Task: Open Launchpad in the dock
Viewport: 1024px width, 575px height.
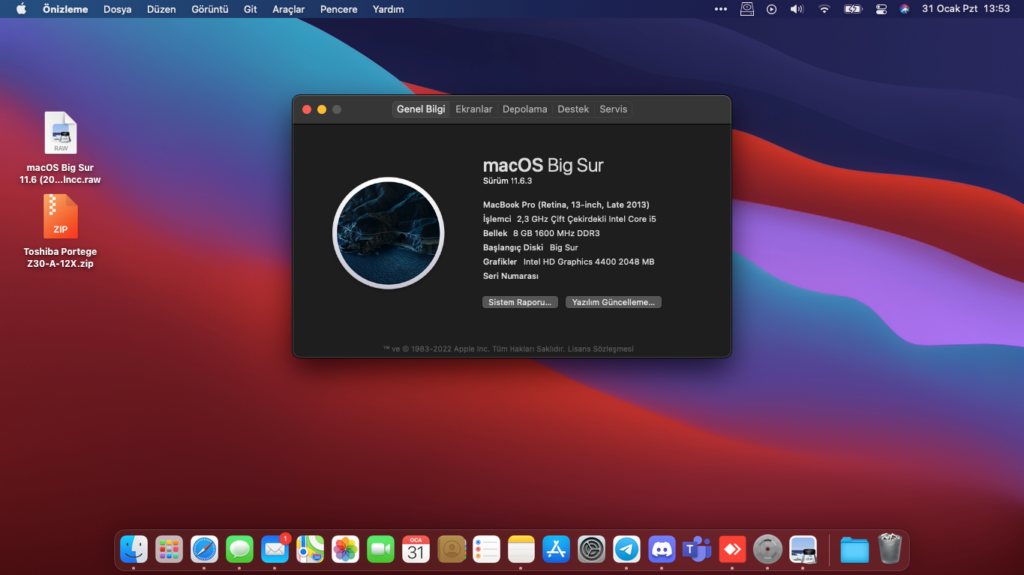Action: pyautogui.click(x=169, y=550)
